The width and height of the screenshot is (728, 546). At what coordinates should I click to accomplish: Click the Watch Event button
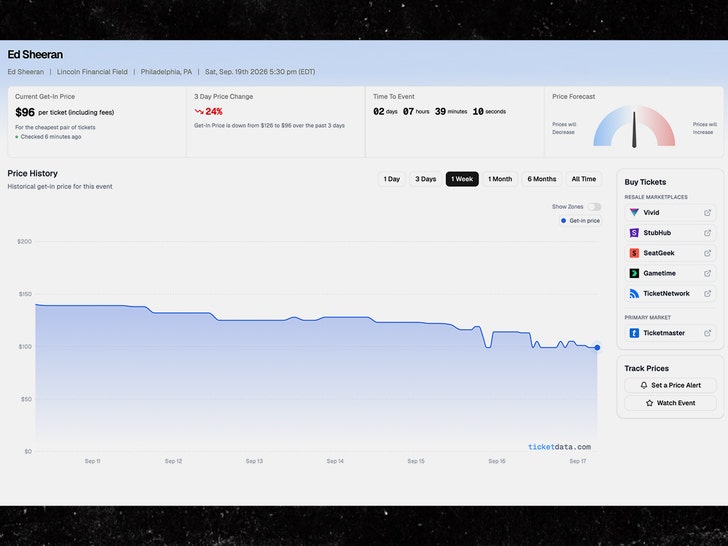670,403
